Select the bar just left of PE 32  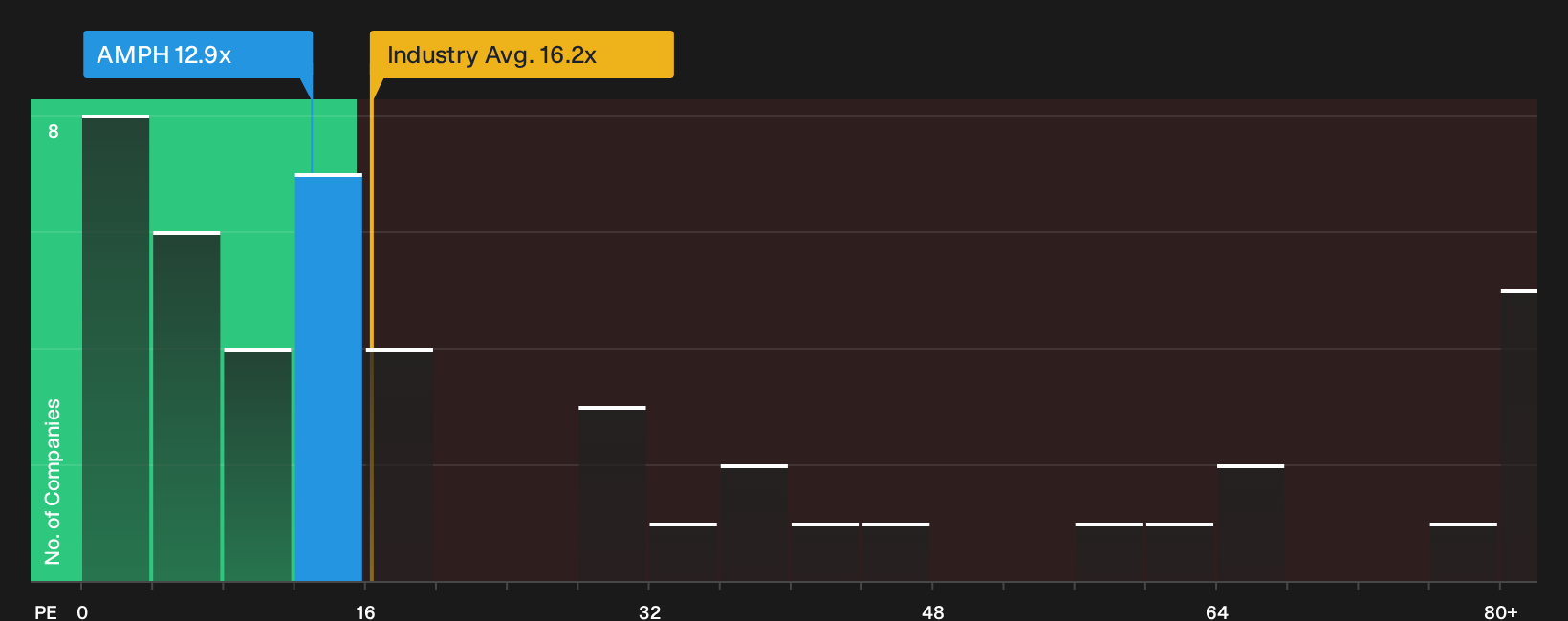pyautogui.click(x=612, y=494)
